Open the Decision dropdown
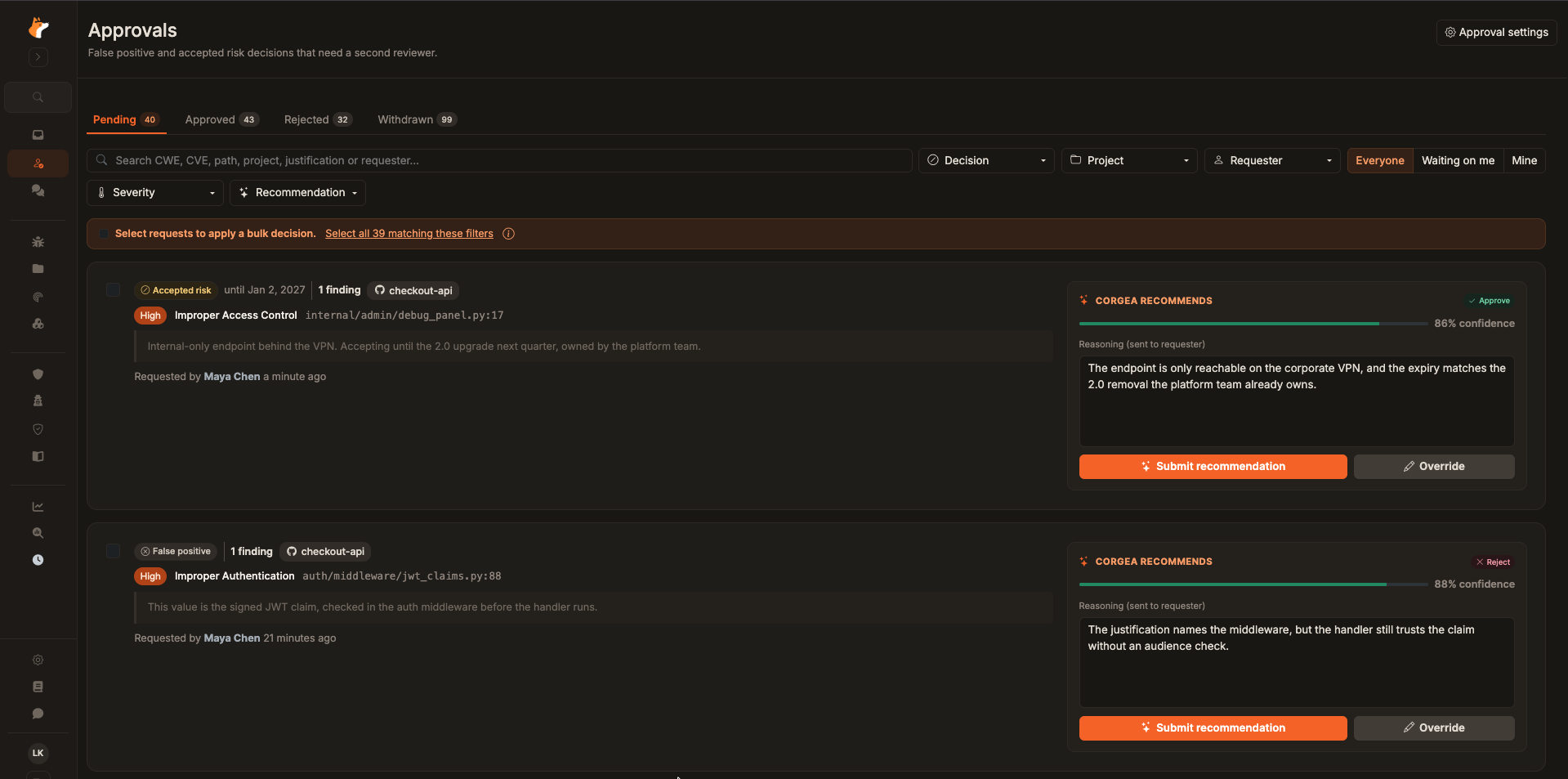Screen dimensions: 1568x779 click(x=986, y=160)
